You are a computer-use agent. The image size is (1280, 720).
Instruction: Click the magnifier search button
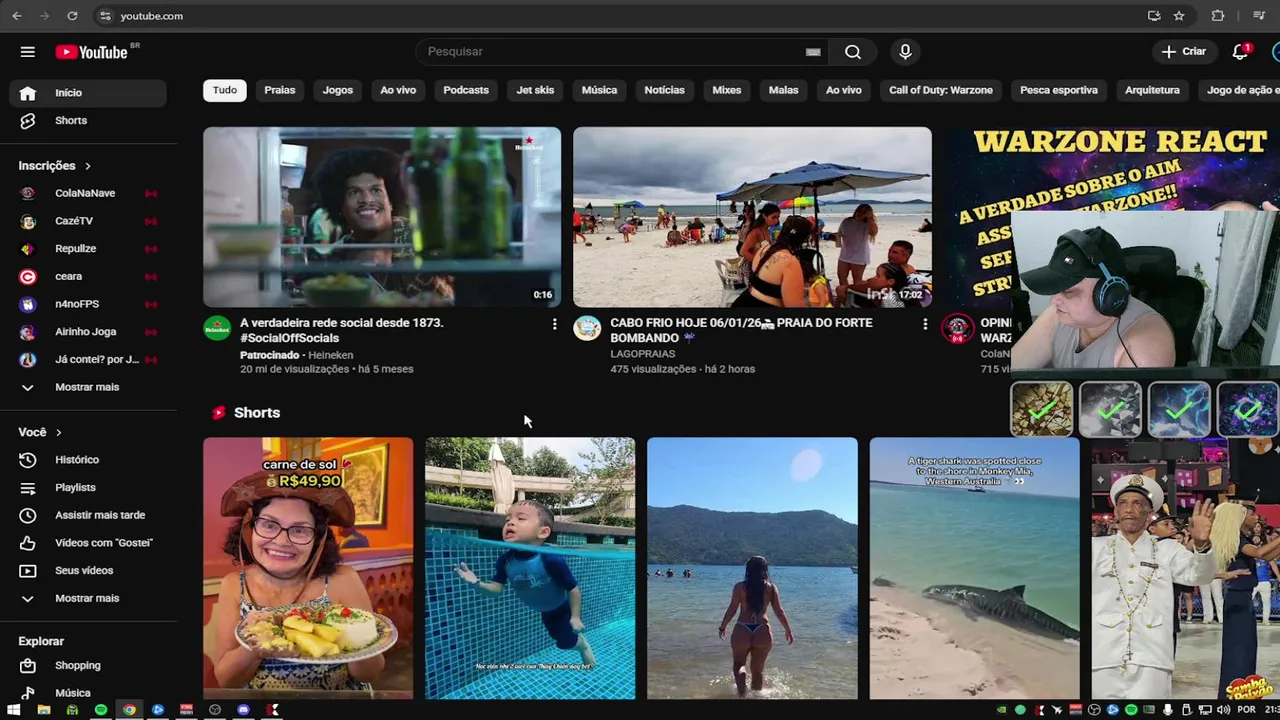[x=853, y=52]
